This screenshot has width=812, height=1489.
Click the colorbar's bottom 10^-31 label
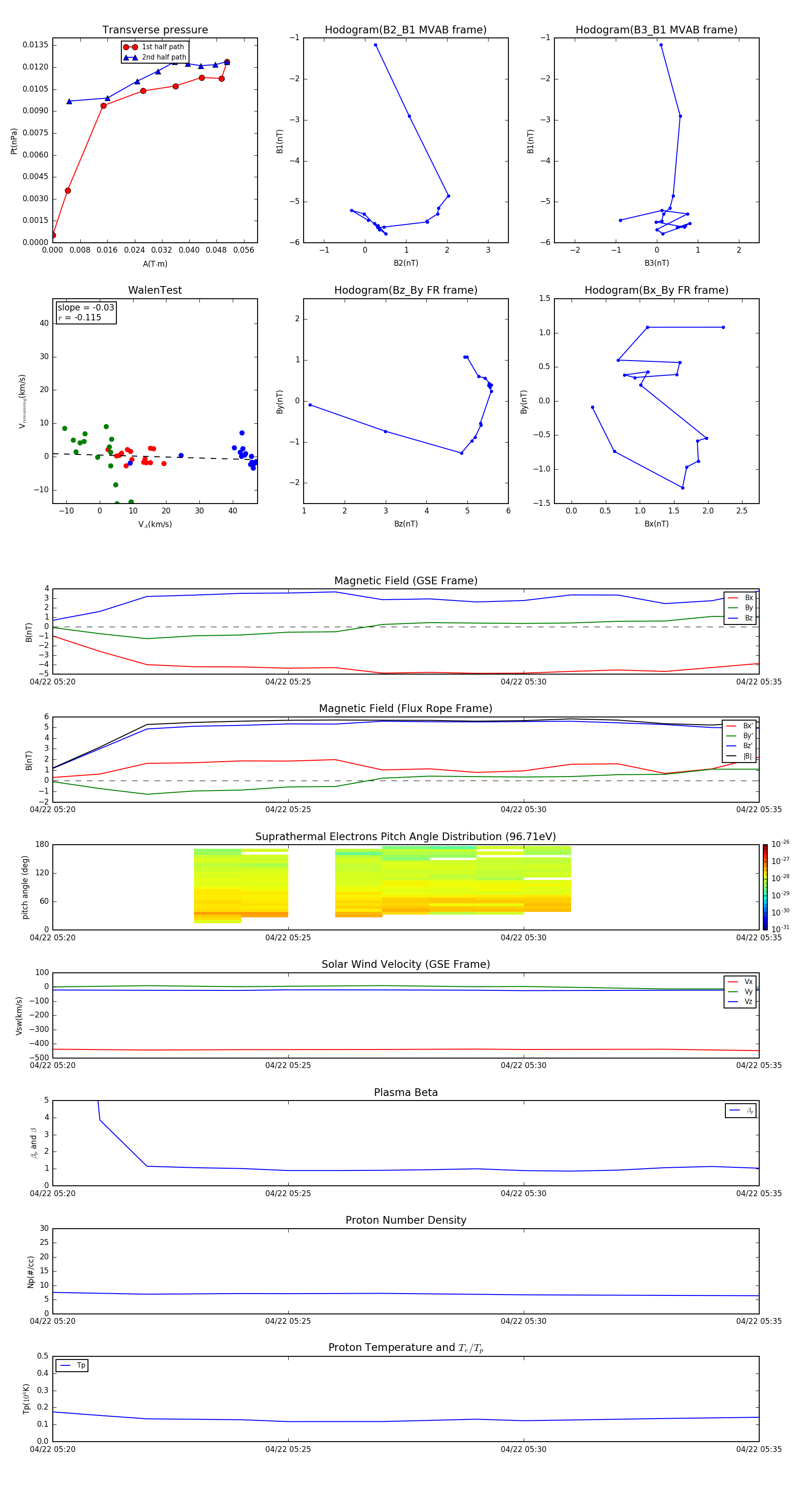point(780,929)
